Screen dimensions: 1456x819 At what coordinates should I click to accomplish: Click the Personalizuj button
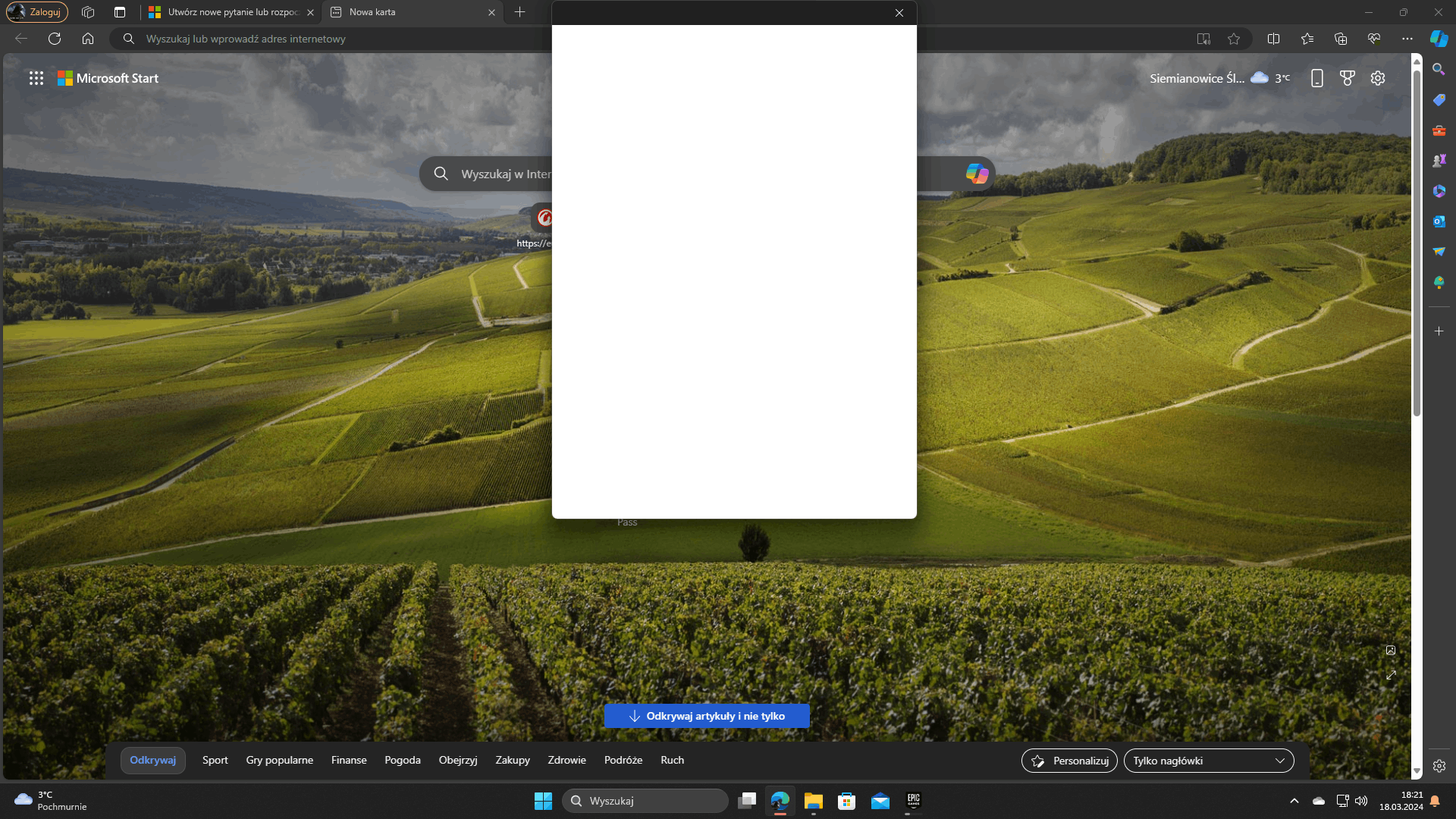tap(1069, 761)
